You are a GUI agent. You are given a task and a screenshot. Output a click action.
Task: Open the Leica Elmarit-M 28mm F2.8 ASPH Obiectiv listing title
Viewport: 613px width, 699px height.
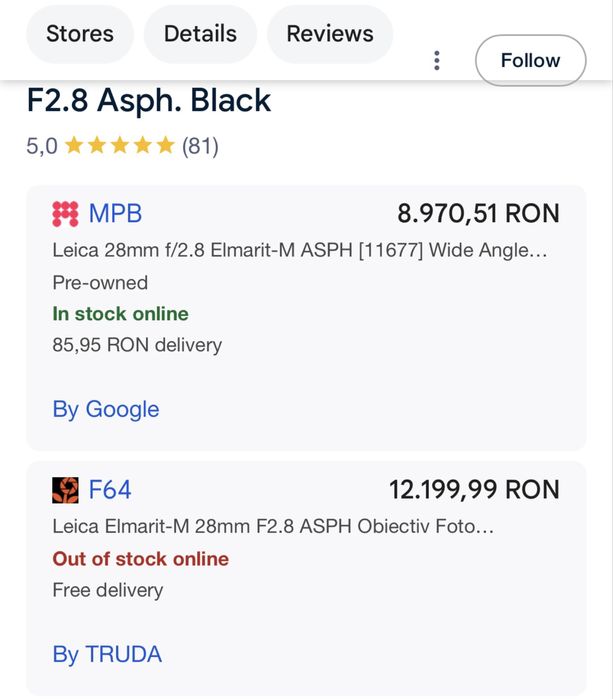(273, 526)
